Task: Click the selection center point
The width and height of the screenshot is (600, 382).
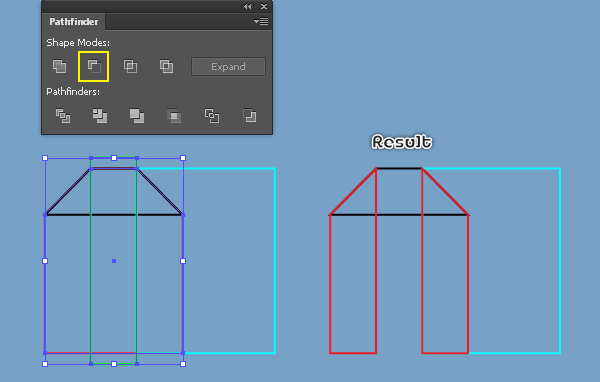Action: [114, 261]
